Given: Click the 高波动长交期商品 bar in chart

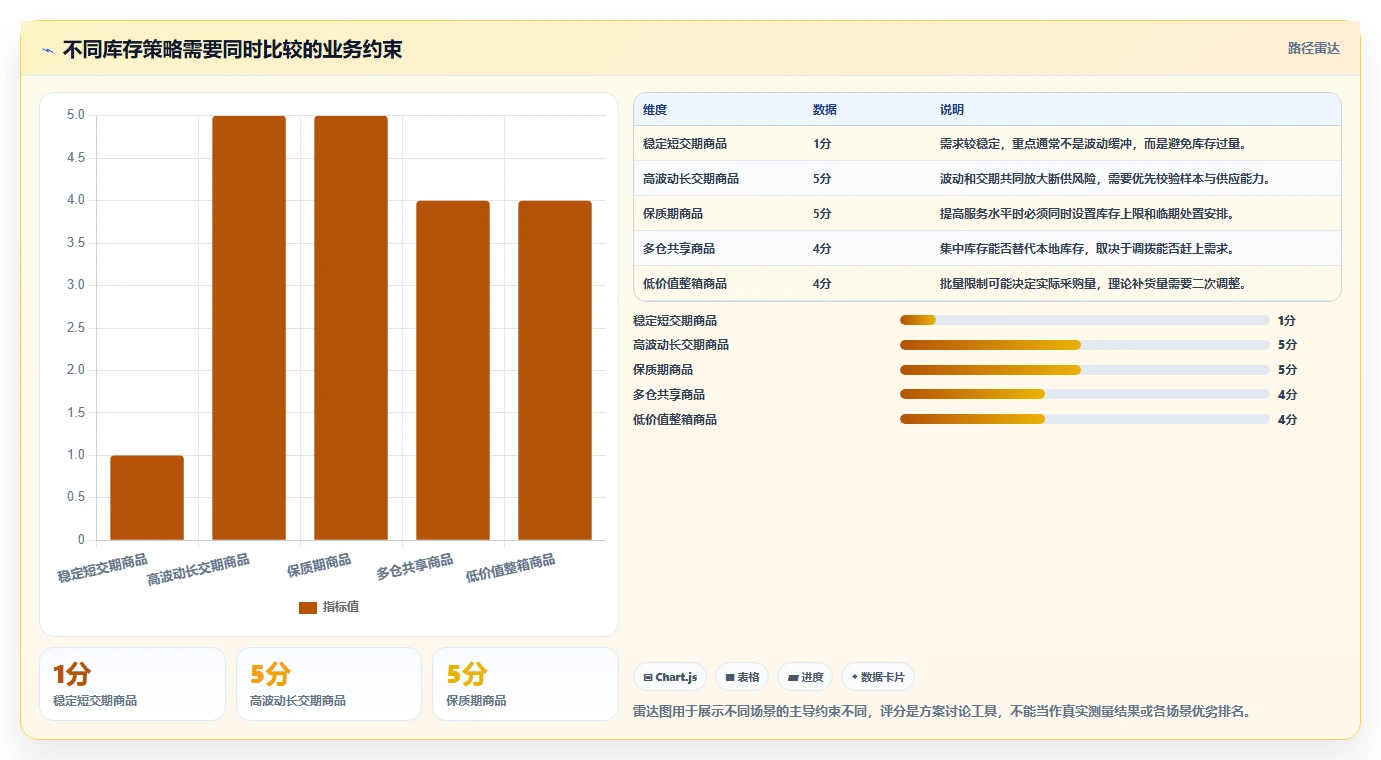Looking at the screenshot, I should point(249,328).
